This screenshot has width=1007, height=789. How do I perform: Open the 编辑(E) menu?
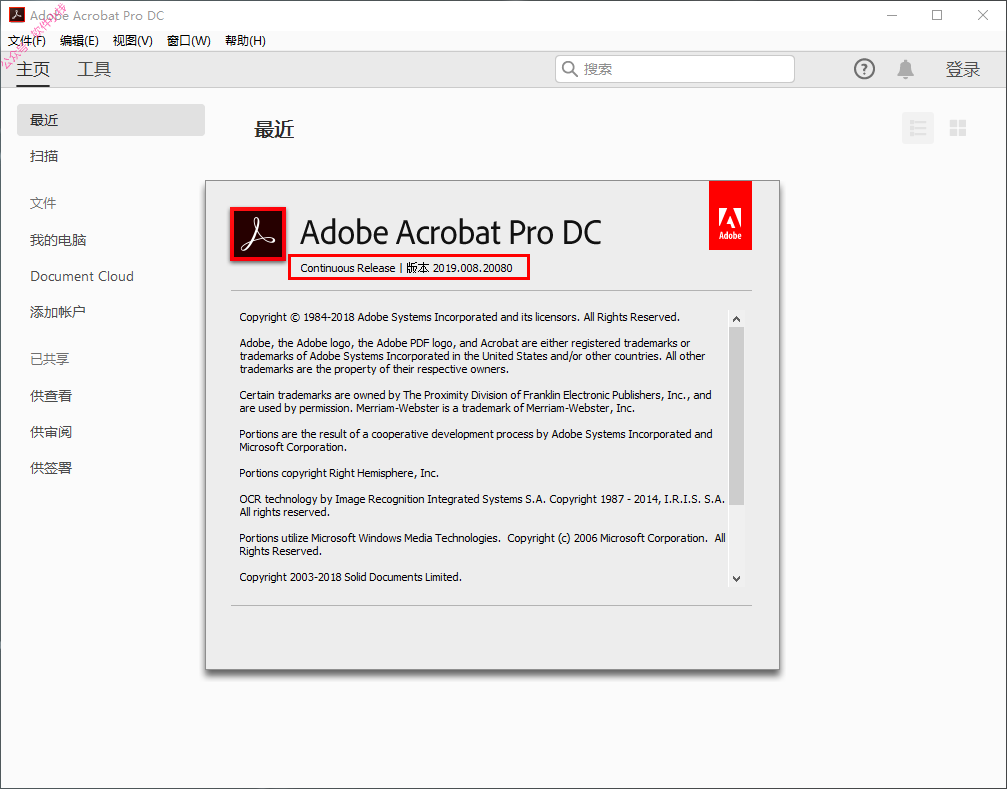click(x=79, y=41)
